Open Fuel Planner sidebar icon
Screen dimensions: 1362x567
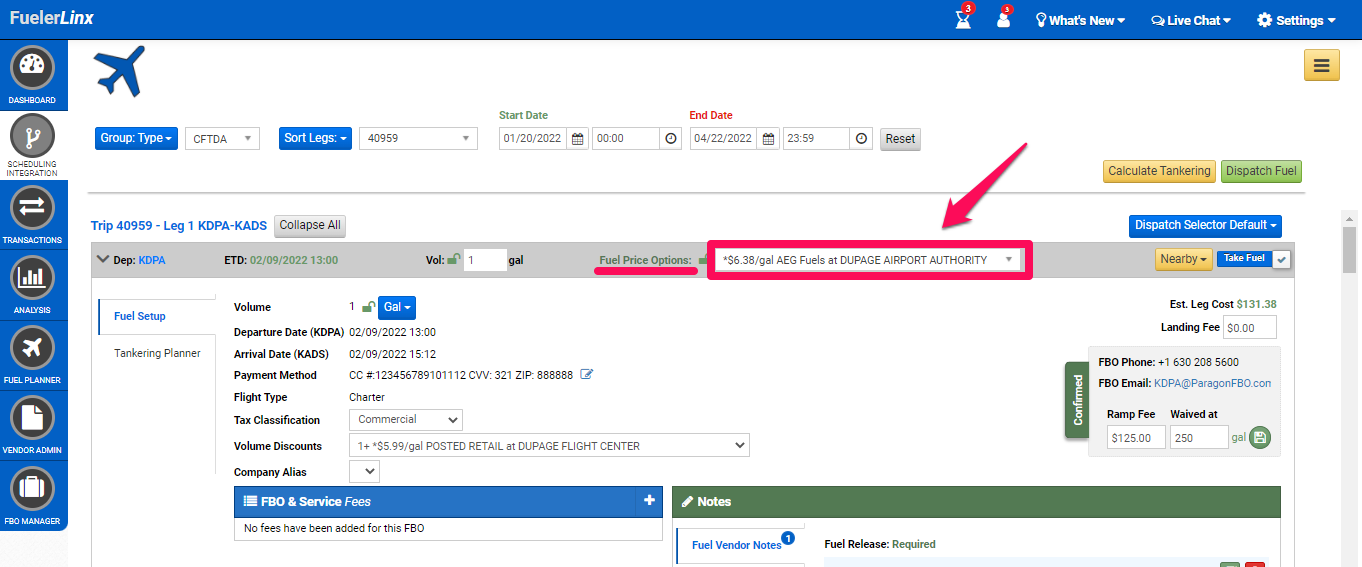coord(33,349)
